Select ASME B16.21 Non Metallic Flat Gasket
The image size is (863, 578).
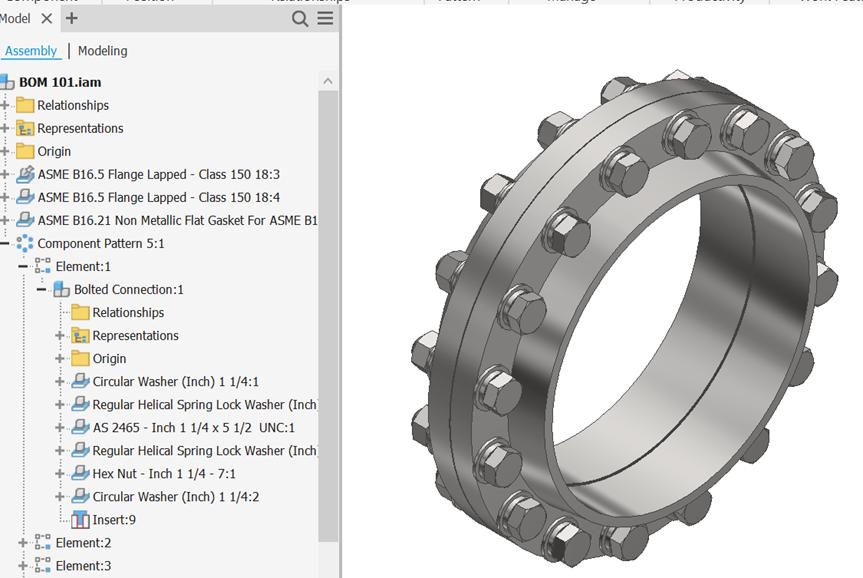(x=177, y=221)
